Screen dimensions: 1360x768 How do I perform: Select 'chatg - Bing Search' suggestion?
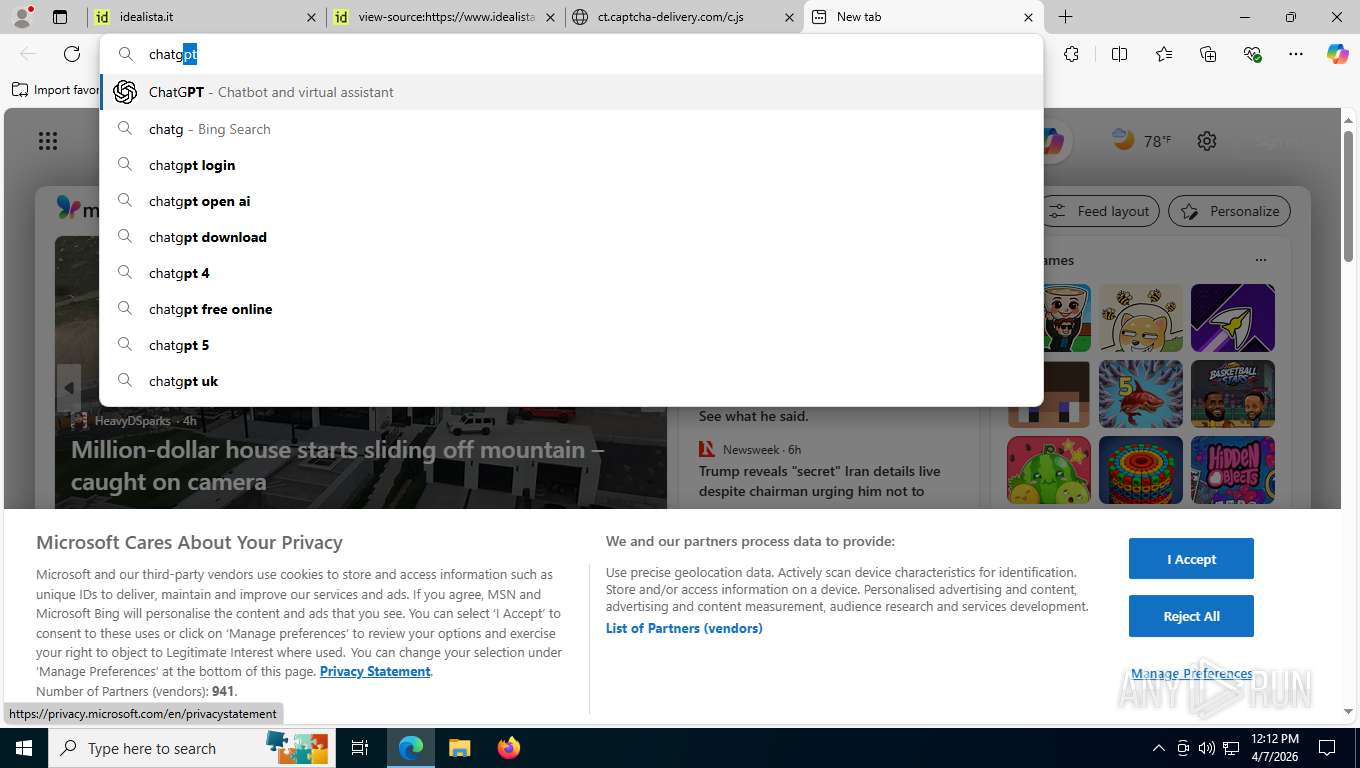571,129
